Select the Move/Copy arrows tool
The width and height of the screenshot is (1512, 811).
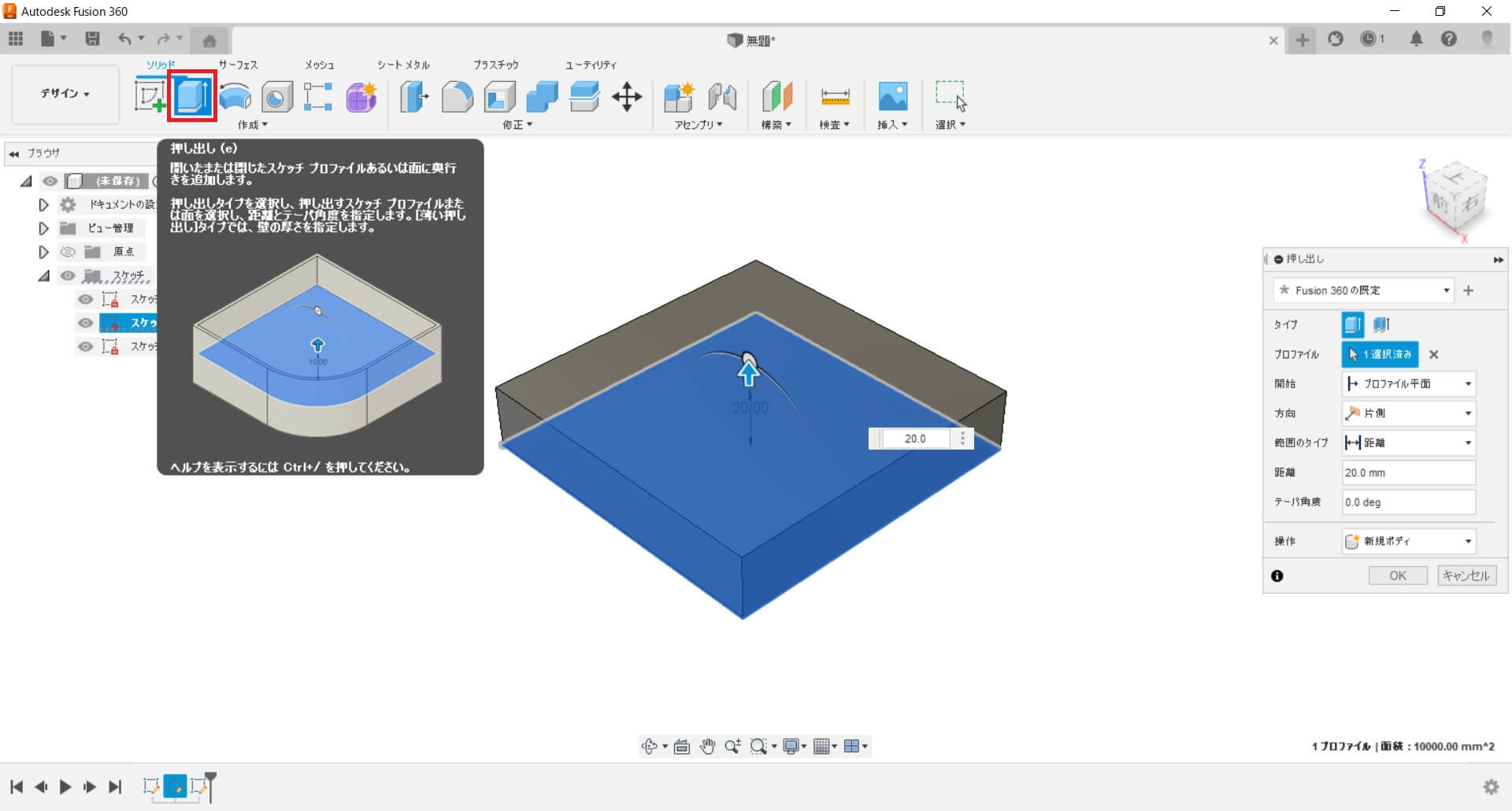coord(627,97)
